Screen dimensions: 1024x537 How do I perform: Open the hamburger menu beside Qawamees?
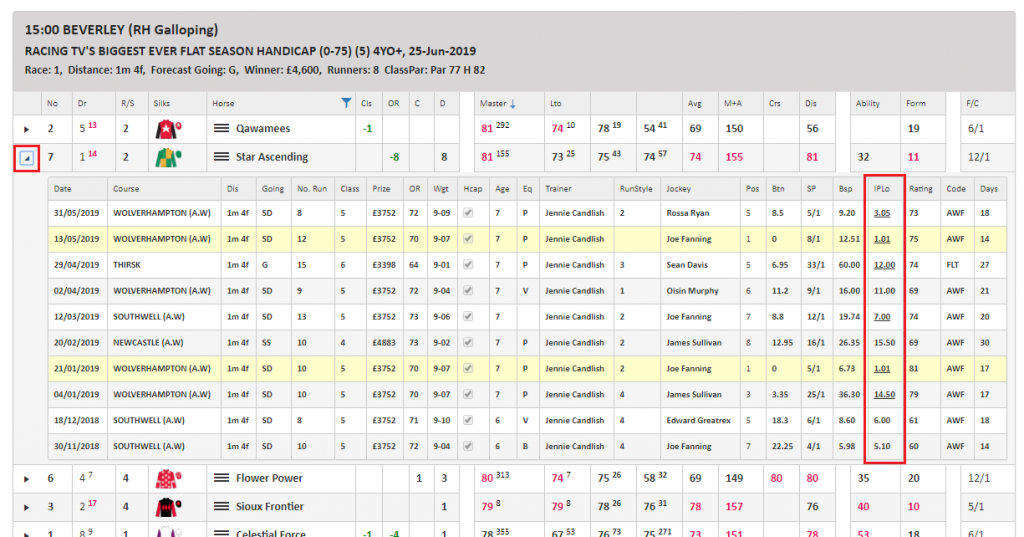click(222, 129)
